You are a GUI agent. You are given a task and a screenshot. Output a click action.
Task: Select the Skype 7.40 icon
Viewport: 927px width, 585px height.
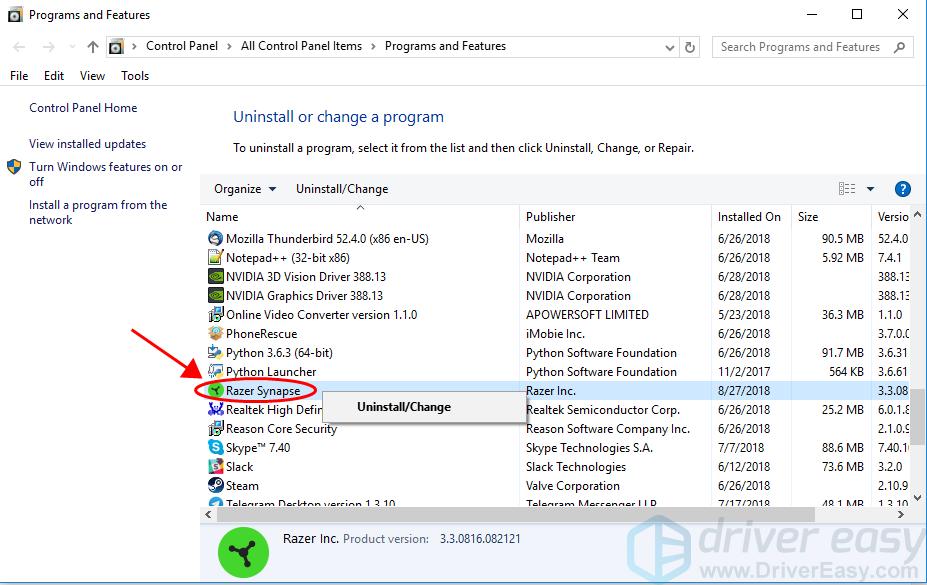[213, 447]
